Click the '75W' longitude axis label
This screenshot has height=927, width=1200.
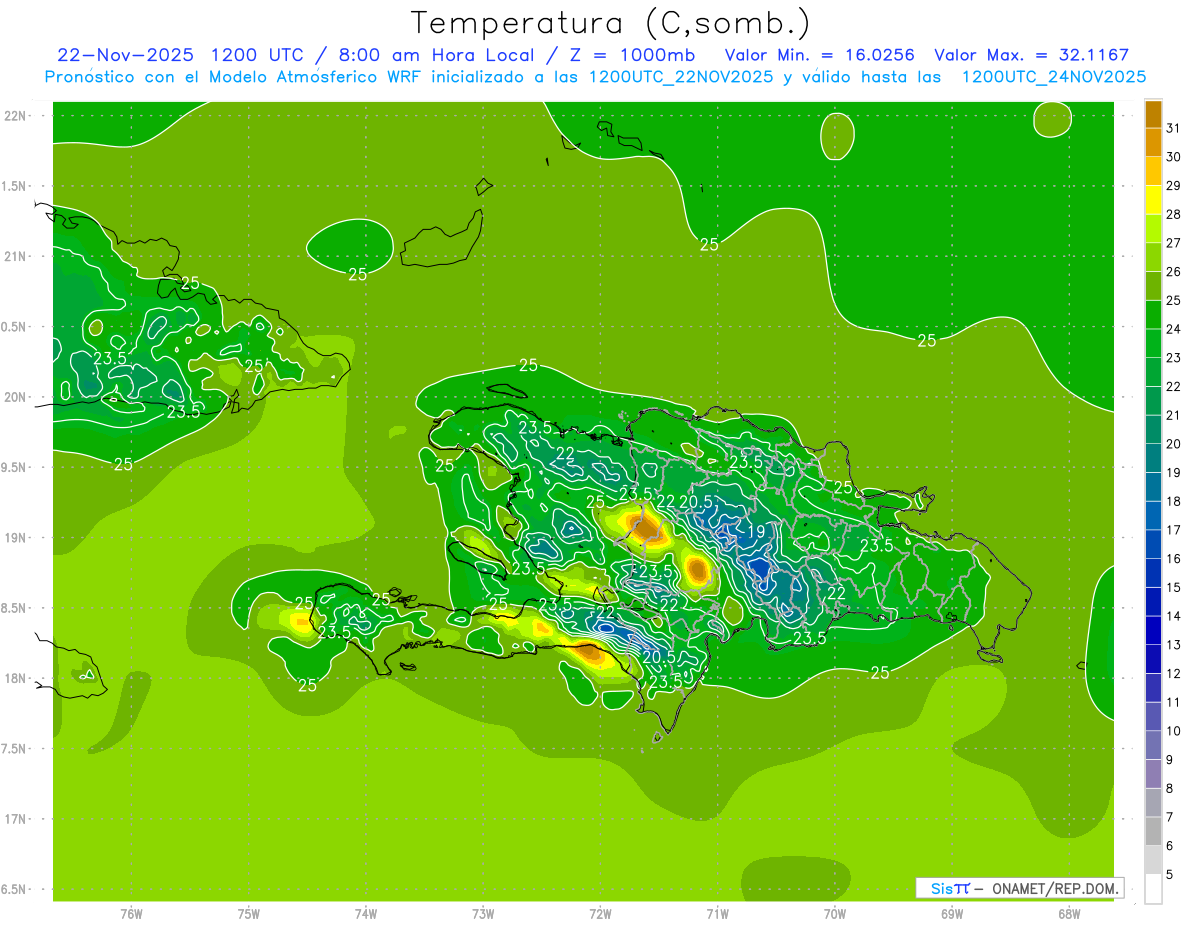coord(249,914)
